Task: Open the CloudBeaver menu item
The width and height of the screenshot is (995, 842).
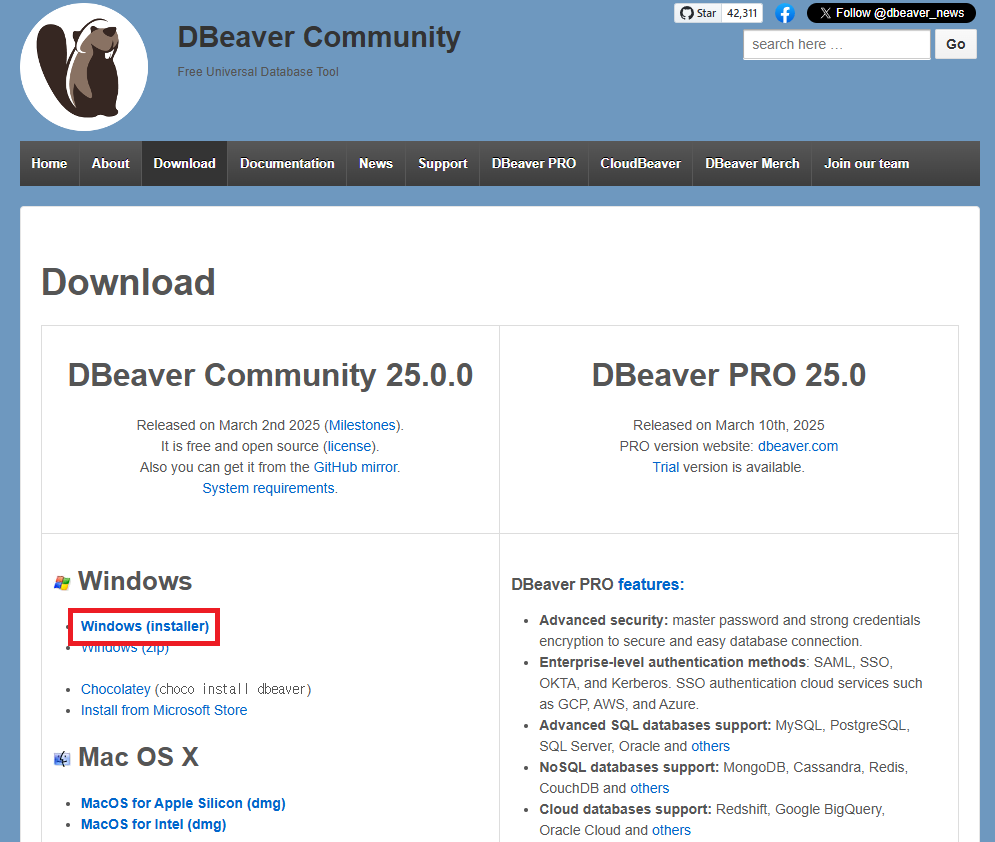Action: coord(640,164)
